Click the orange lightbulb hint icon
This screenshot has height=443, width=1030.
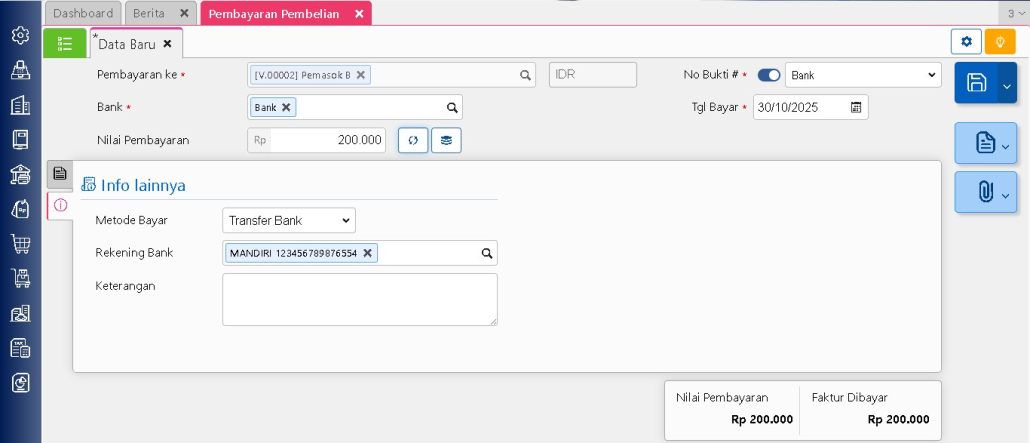coord(998,42)
